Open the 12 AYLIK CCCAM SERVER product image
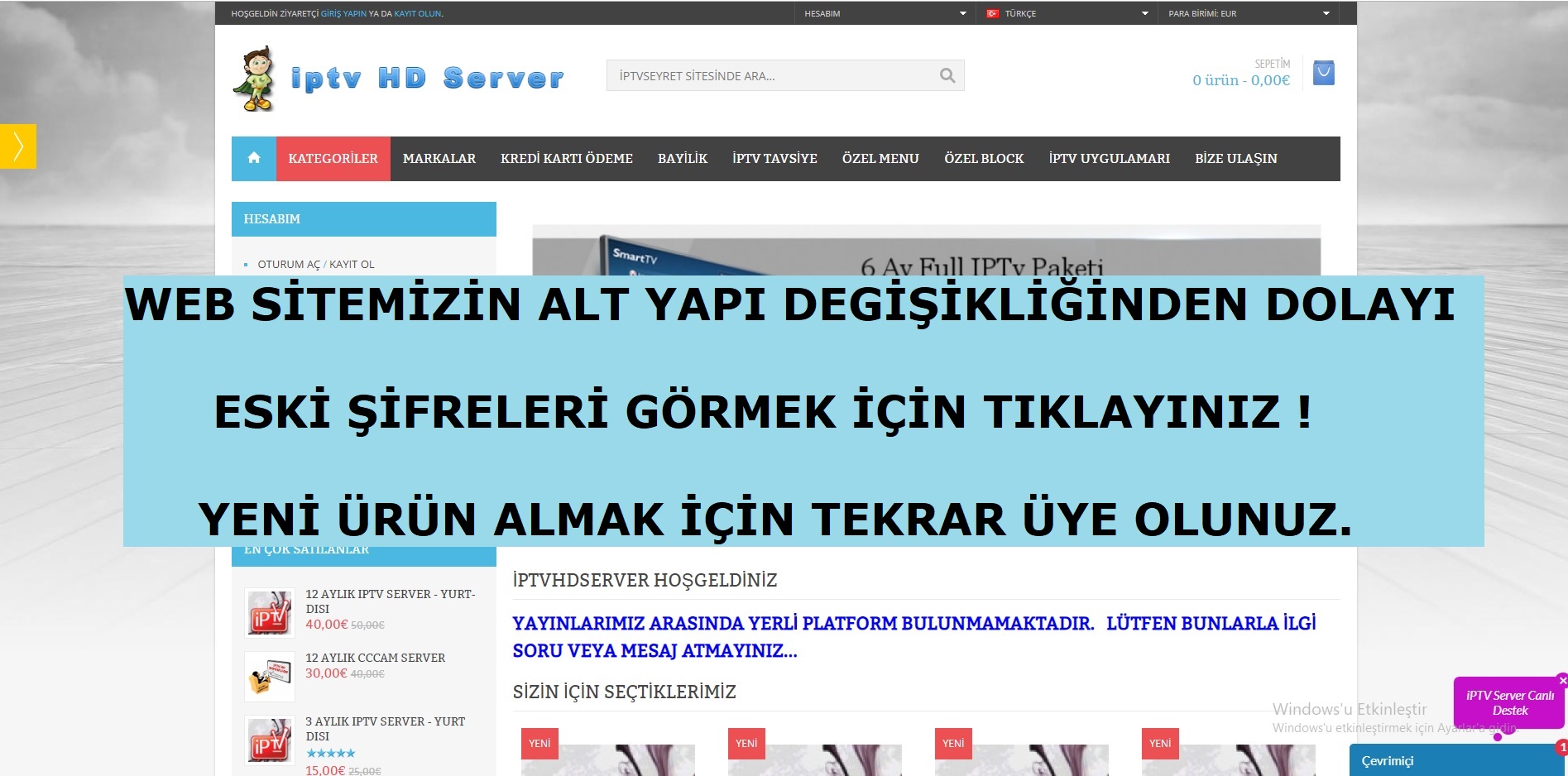 click(x=269, y=676)
